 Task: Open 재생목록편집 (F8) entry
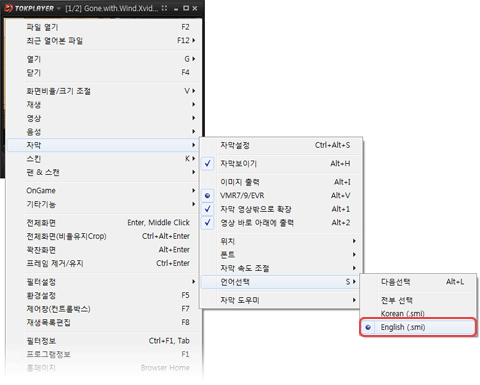[x=104, y=322]
